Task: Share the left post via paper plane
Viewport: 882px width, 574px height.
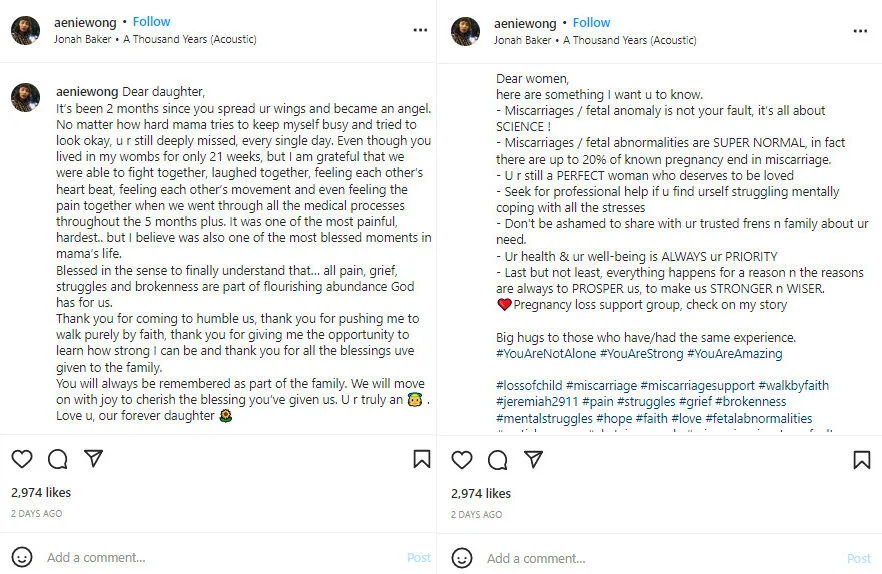Action: pyautogui.click(x=94, y=459)
